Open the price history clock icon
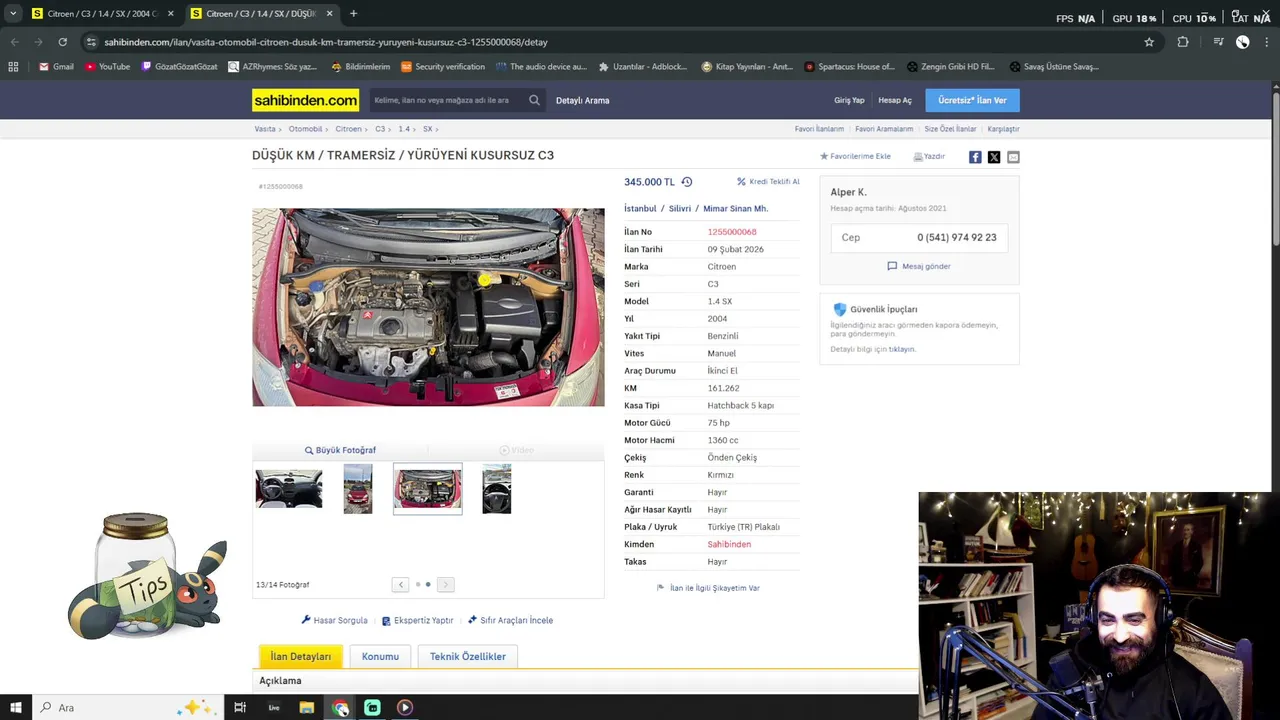This screenshot has width=1280, height=720. [687, 182]
